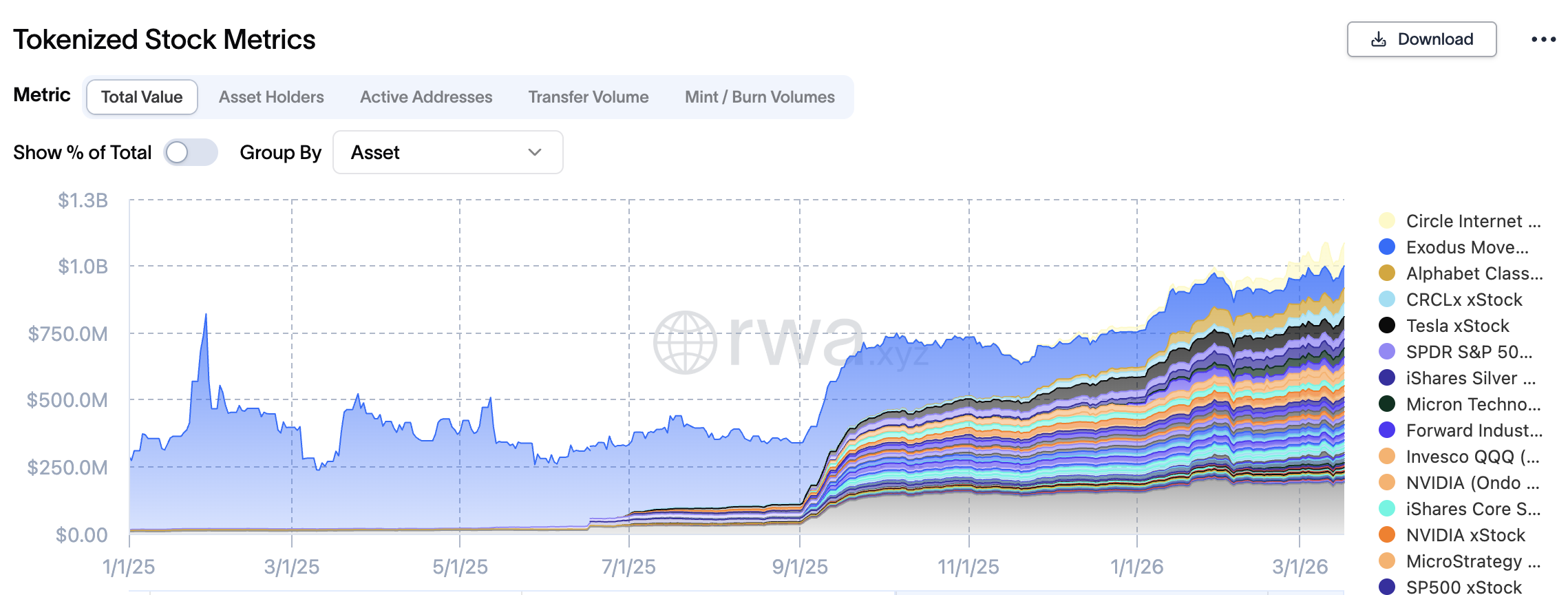Click the 5/1/25 x-axis date label
Image resolution: width=1568 pixels, height=595 pixels.
tap(460, 567)
